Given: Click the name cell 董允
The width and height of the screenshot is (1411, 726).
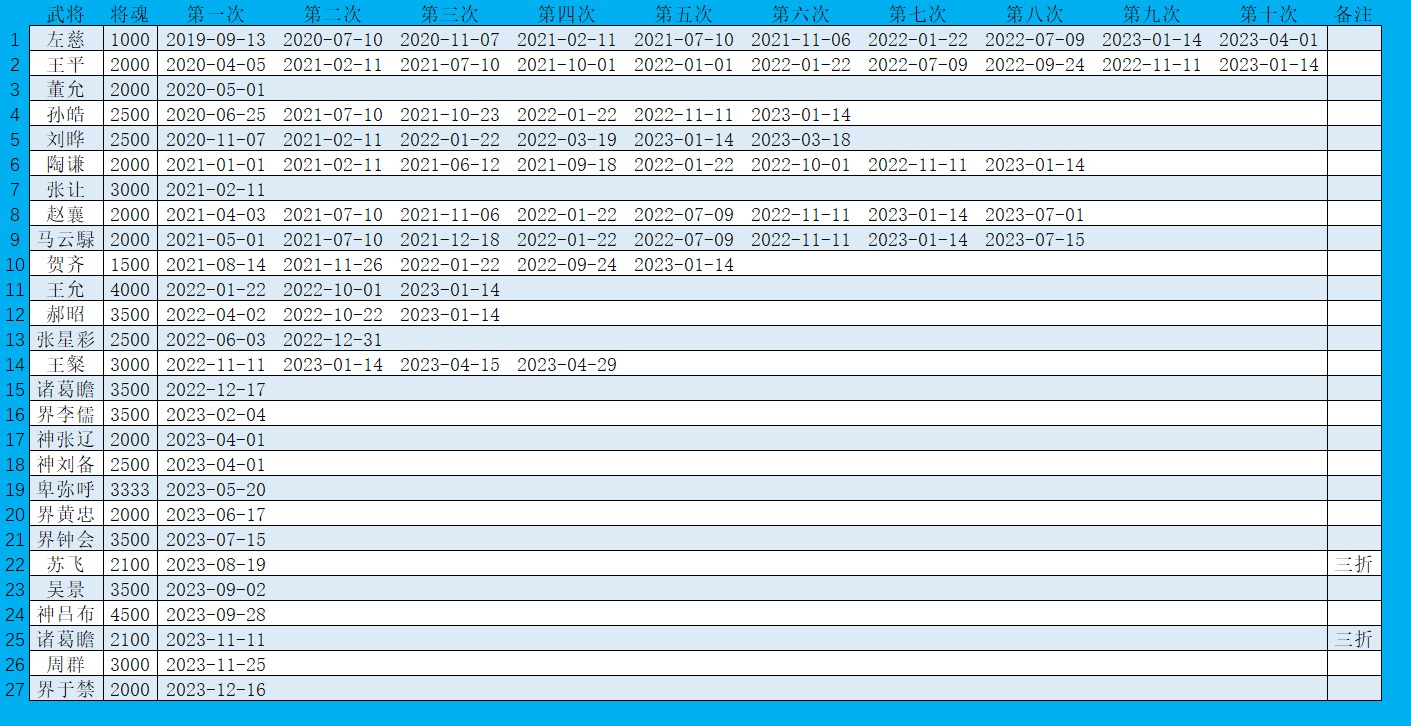Looking at the screenshot, I should (66, 90).
